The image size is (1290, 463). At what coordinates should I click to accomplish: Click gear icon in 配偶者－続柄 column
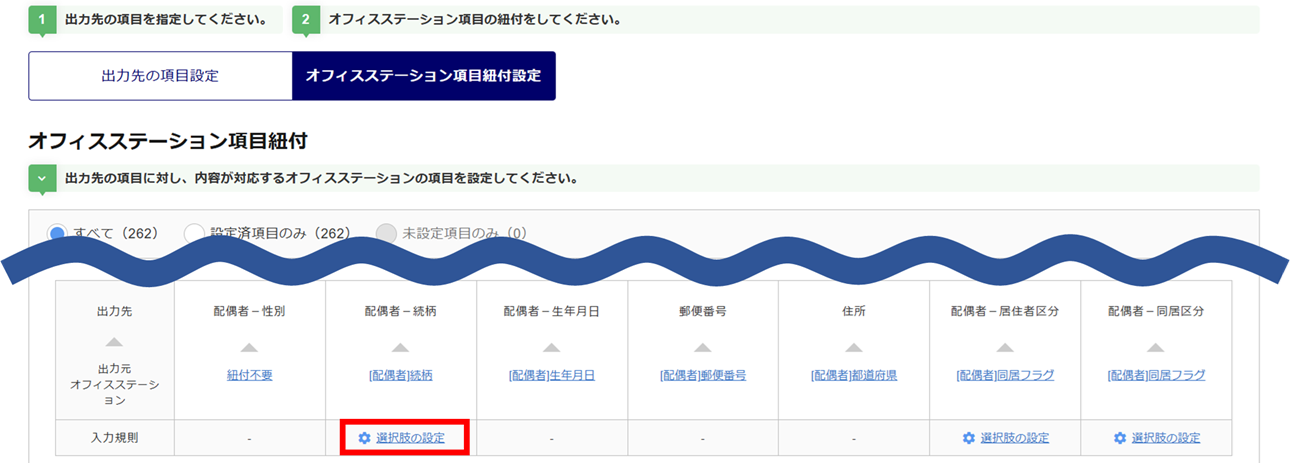[x=364, y=438]
